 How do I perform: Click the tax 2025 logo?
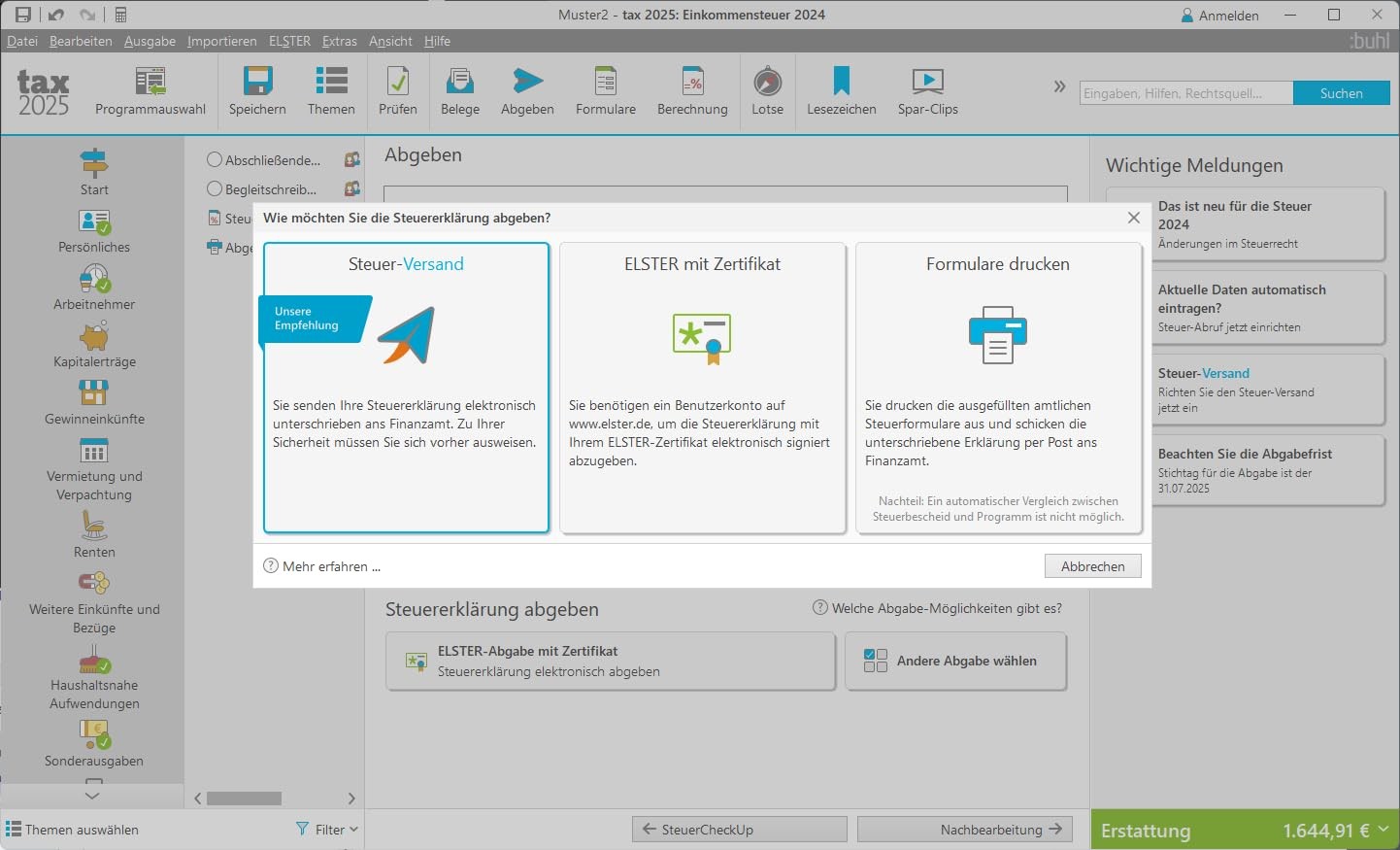click(x=44, y=93)
